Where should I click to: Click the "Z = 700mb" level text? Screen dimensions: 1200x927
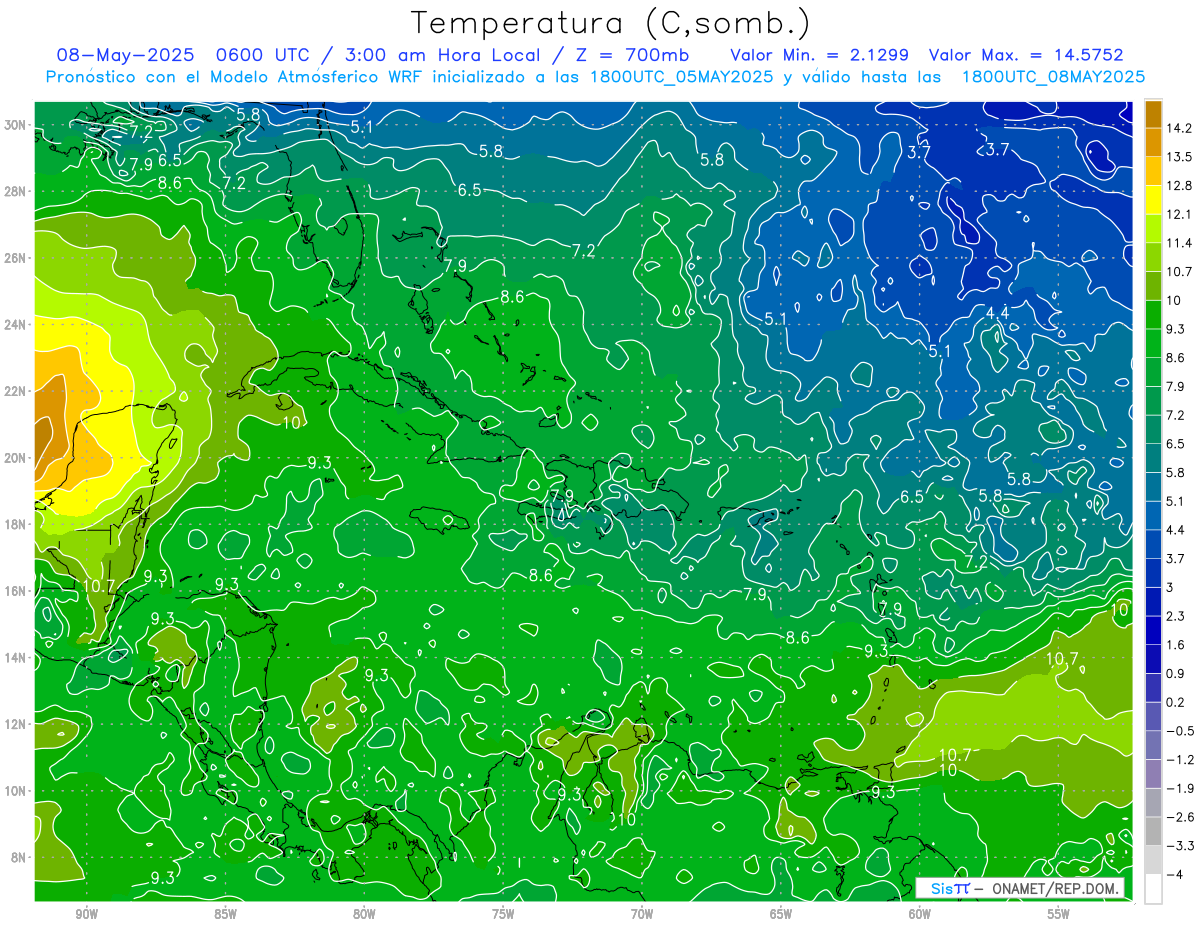point(628,55)
